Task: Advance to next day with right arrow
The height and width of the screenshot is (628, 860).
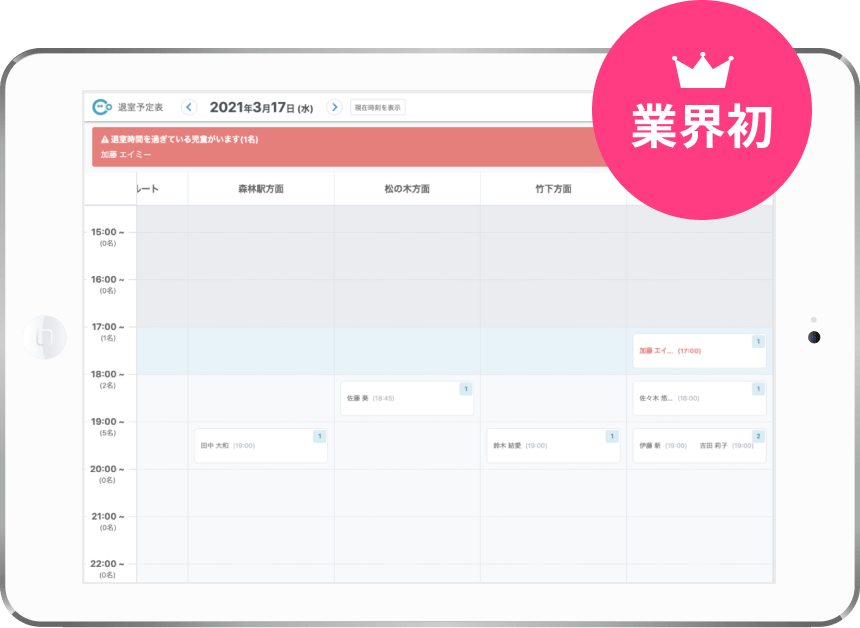Action: point(334,107)
